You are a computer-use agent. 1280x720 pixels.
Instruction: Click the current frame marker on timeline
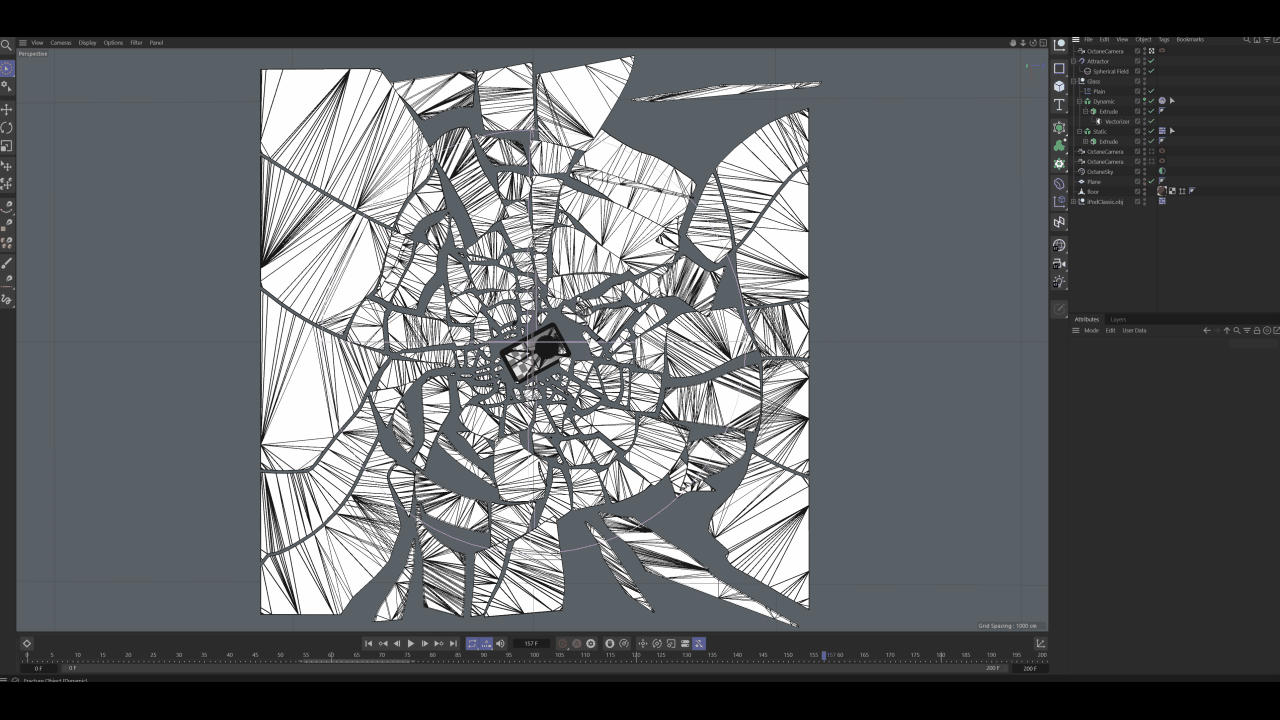824,656
